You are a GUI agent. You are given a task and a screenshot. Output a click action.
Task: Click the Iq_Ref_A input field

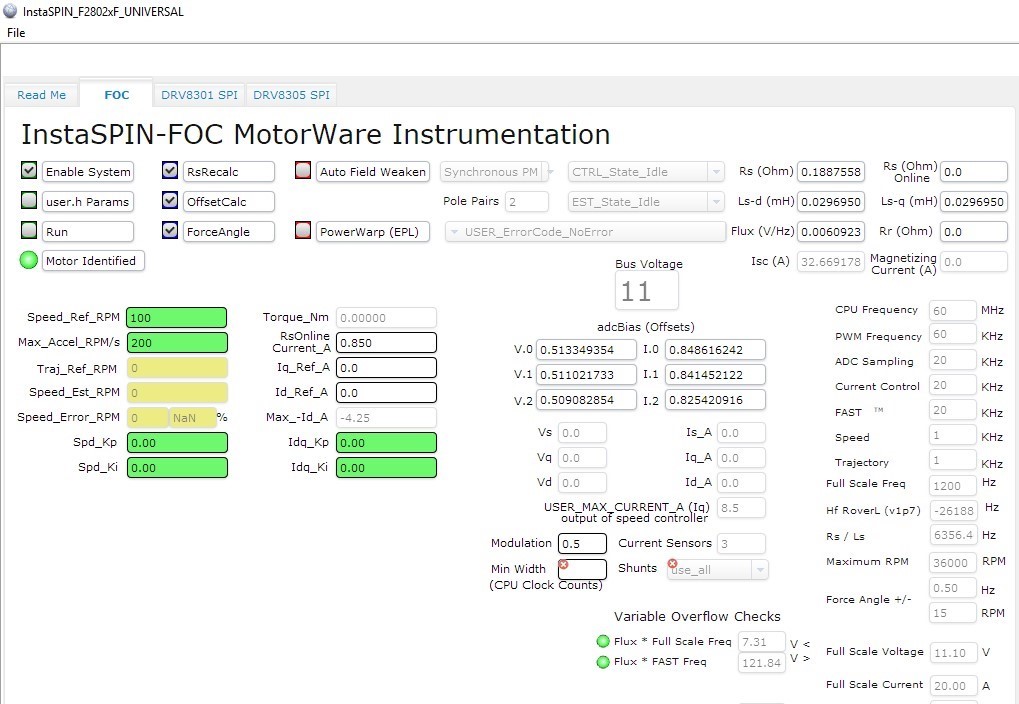386,367
